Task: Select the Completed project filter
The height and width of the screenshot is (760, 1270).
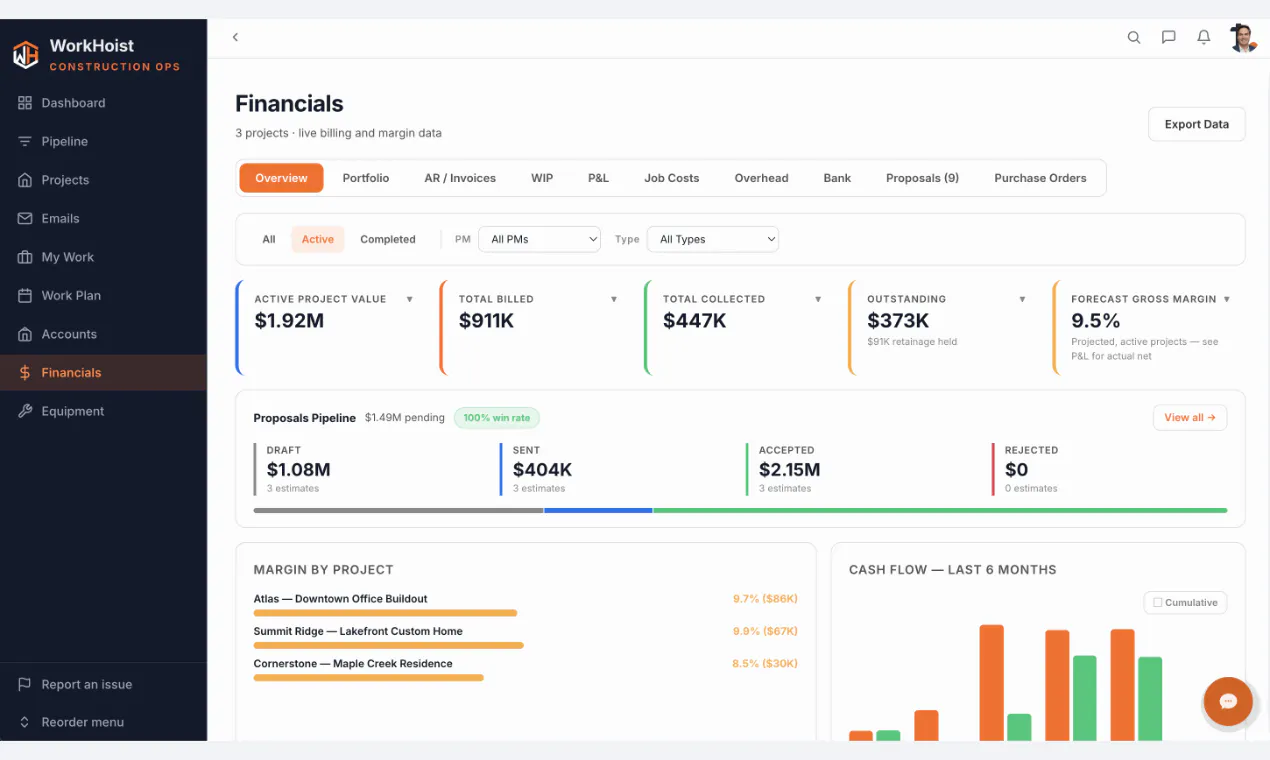Action: pyautogui.click(x=388, y=239)
